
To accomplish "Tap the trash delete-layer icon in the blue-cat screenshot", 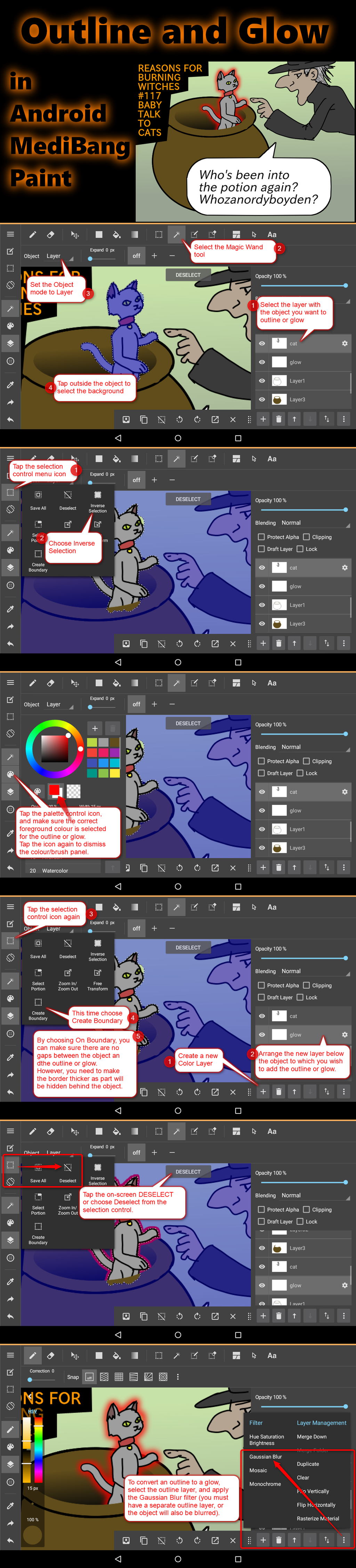I will tap(279, 419).
